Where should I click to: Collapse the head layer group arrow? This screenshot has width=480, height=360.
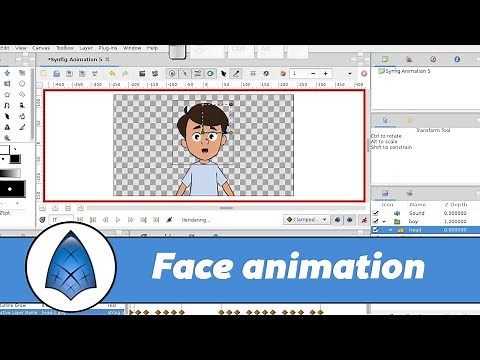coord(391,230)
